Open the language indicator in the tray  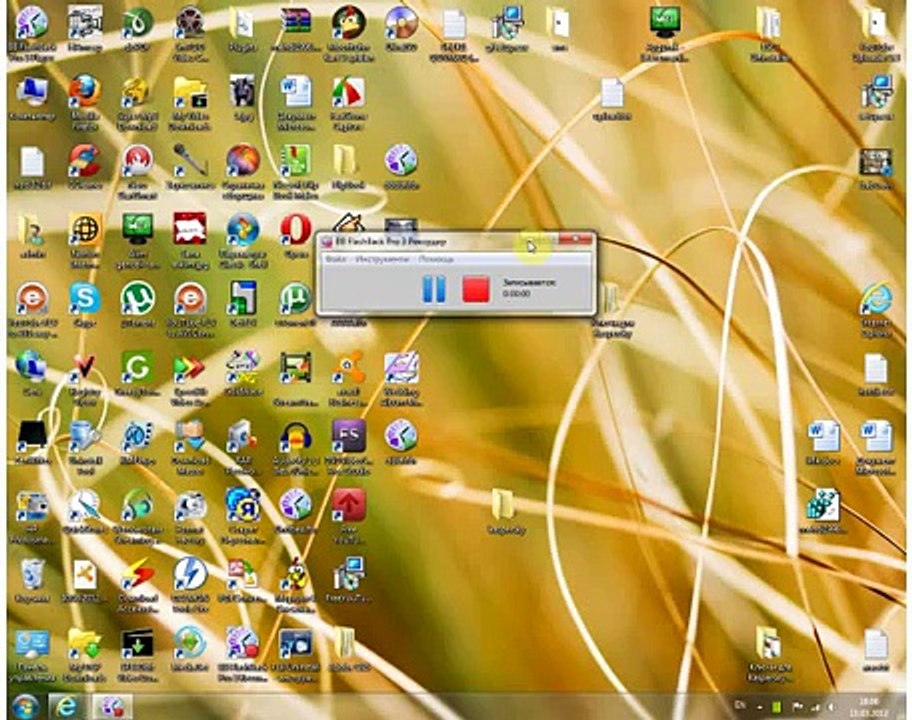pyautogui.click(x=740, y=705)
